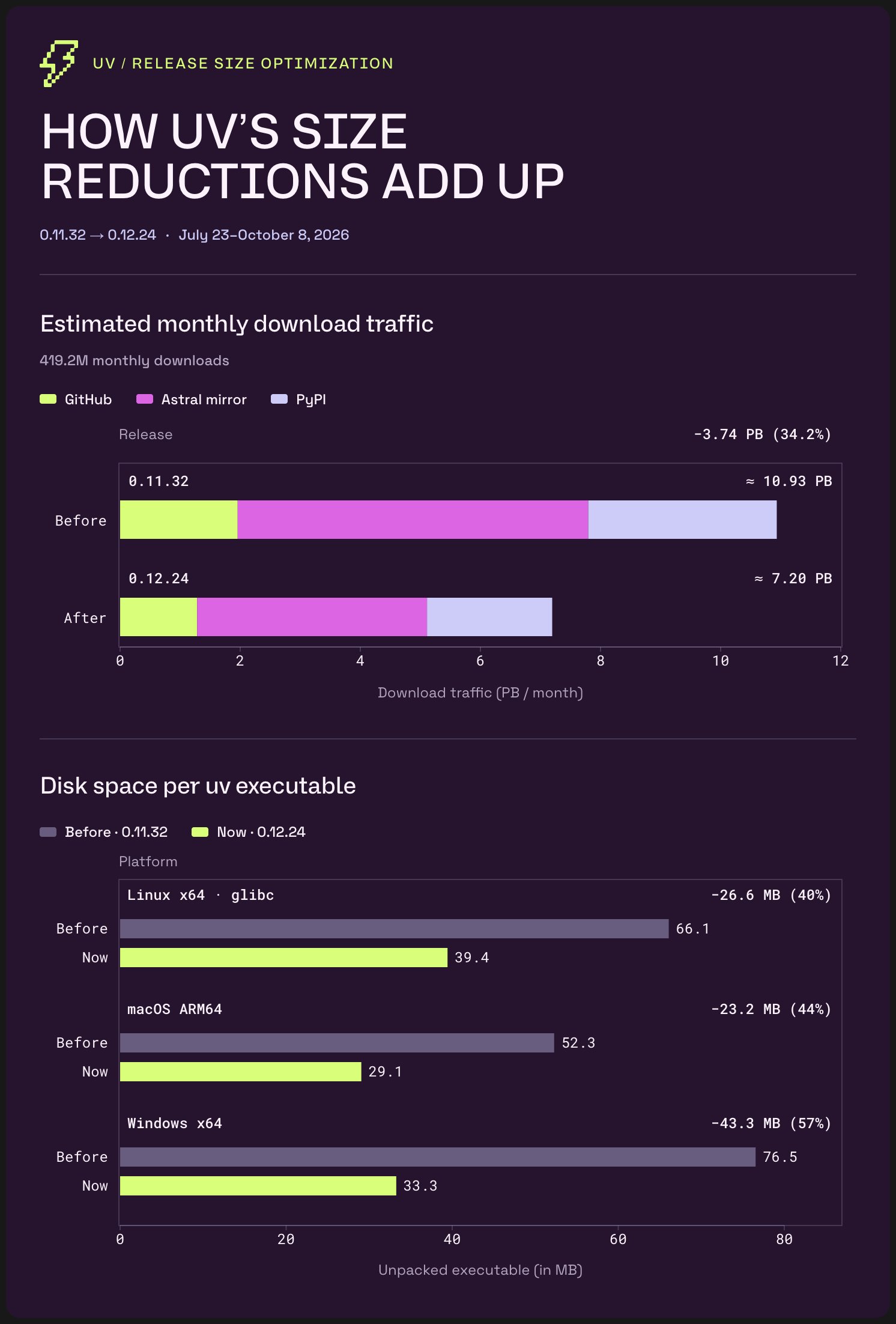The height and width of the screenshot is (1324, 896).
Task: Click the macOS ARM64 Now bar labeled 29.1
Action: click(x=241, y=1072)
